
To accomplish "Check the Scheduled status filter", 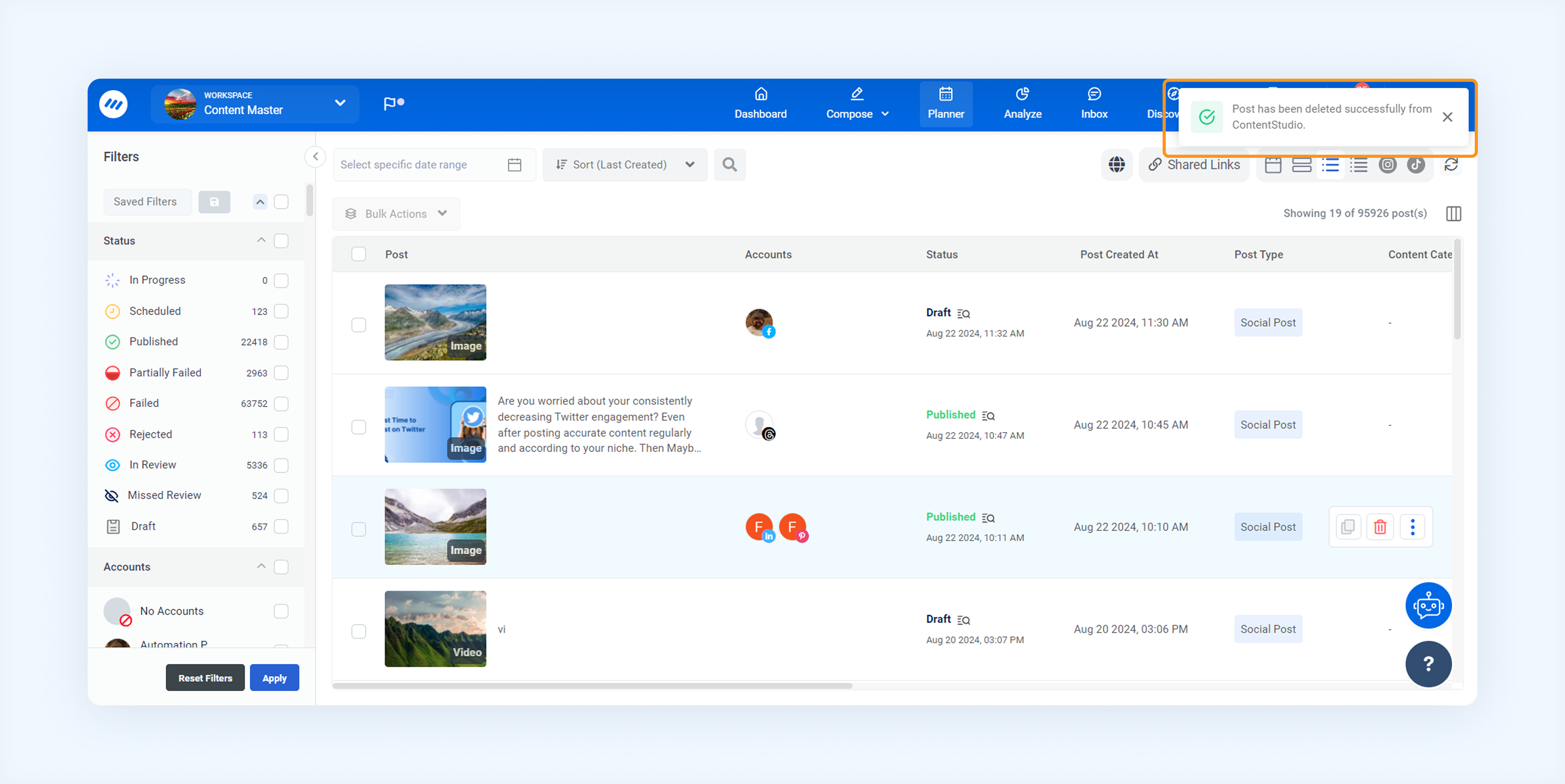I will click(281, 311).
